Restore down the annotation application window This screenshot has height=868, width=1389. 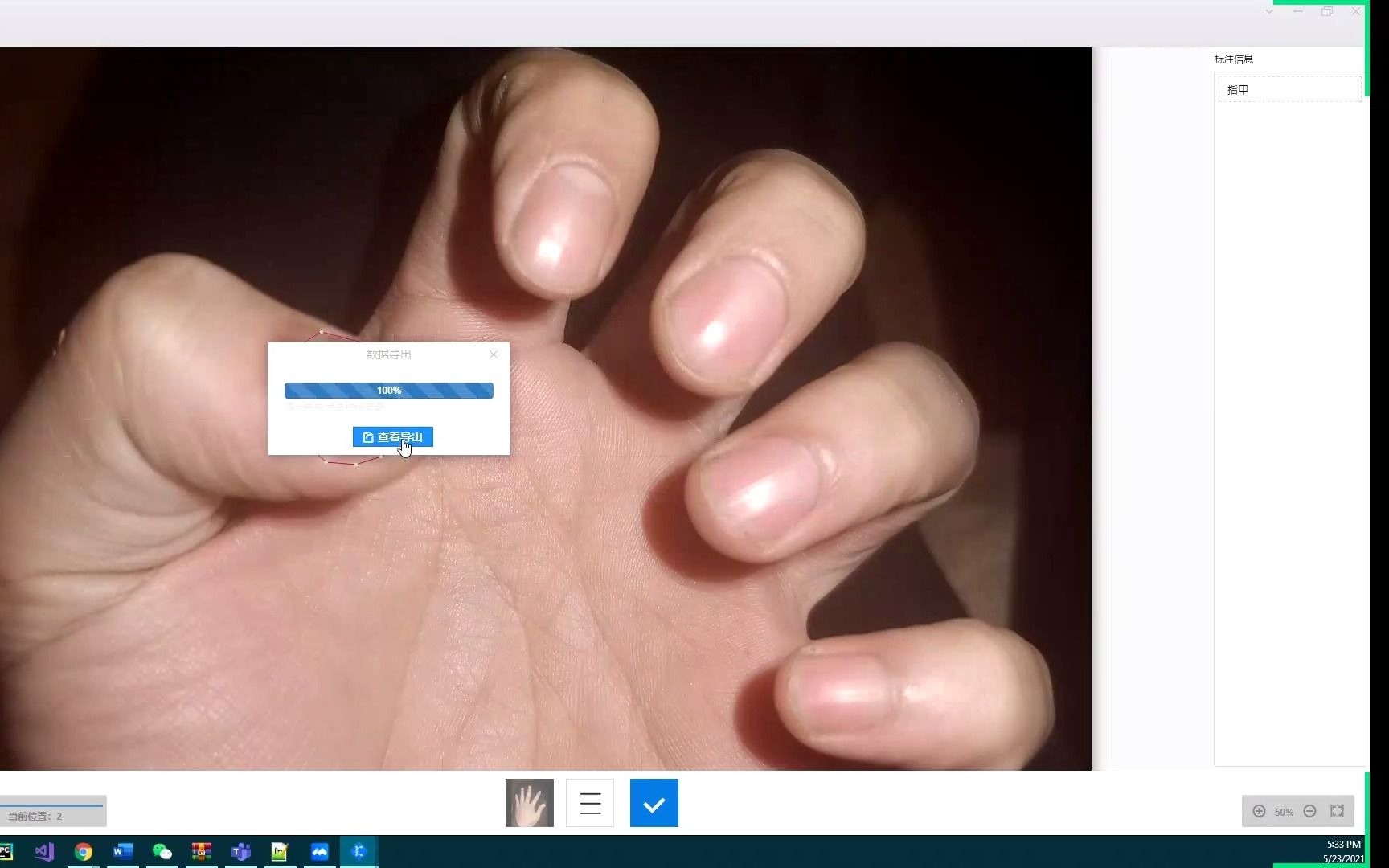(1327, 12)
